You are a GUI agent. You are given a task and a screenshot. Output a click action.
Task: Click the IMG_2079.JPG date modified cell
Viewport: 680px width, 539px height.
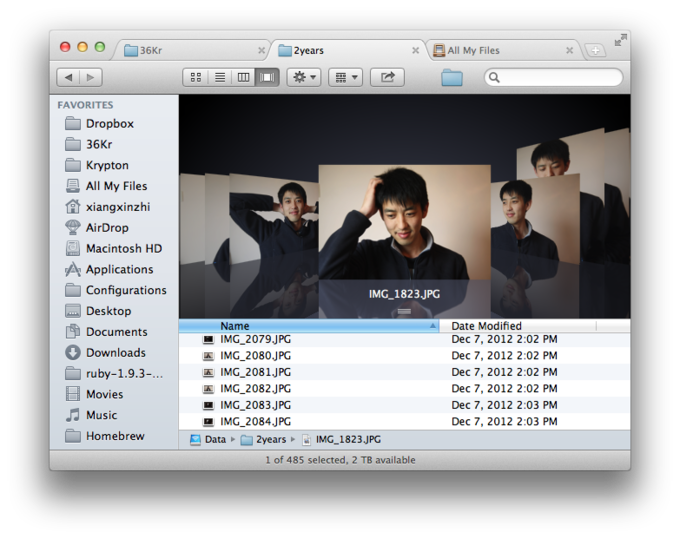(x=504, y=339)
